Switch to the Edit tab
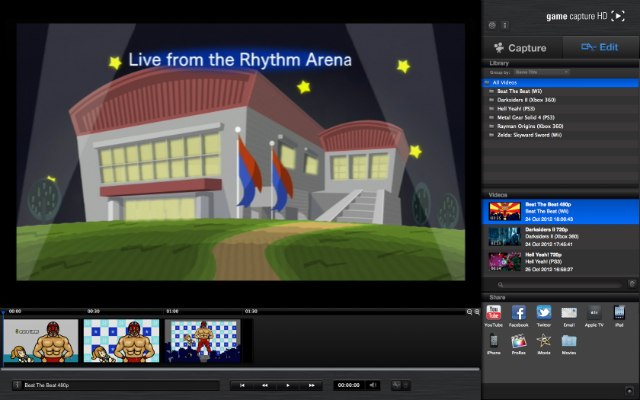This screenshot has width=640, height=400. pos(600,47)
